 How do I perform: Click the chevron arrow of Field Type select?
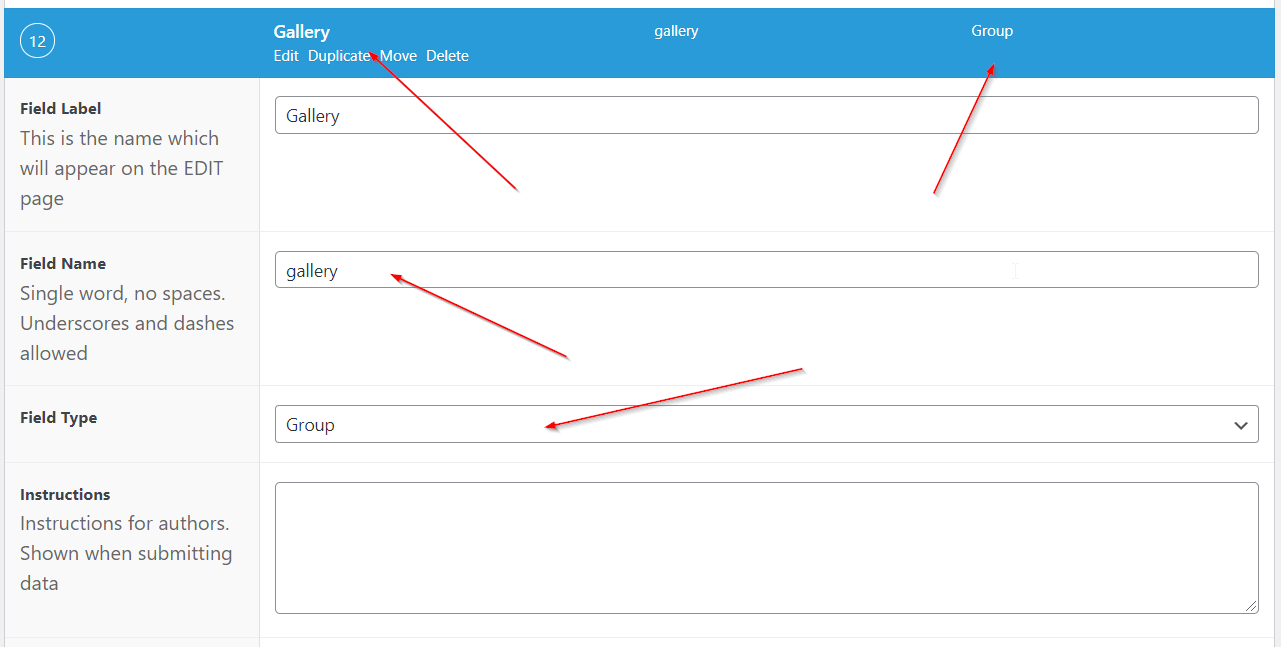(x=1241, y=425)
